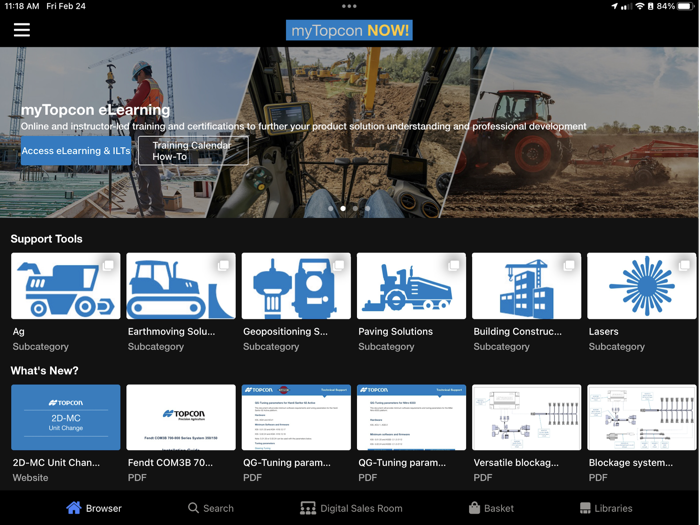Switch to the Browser tab
The width and height of the screenshot is (700, 525).
(94, 508)
